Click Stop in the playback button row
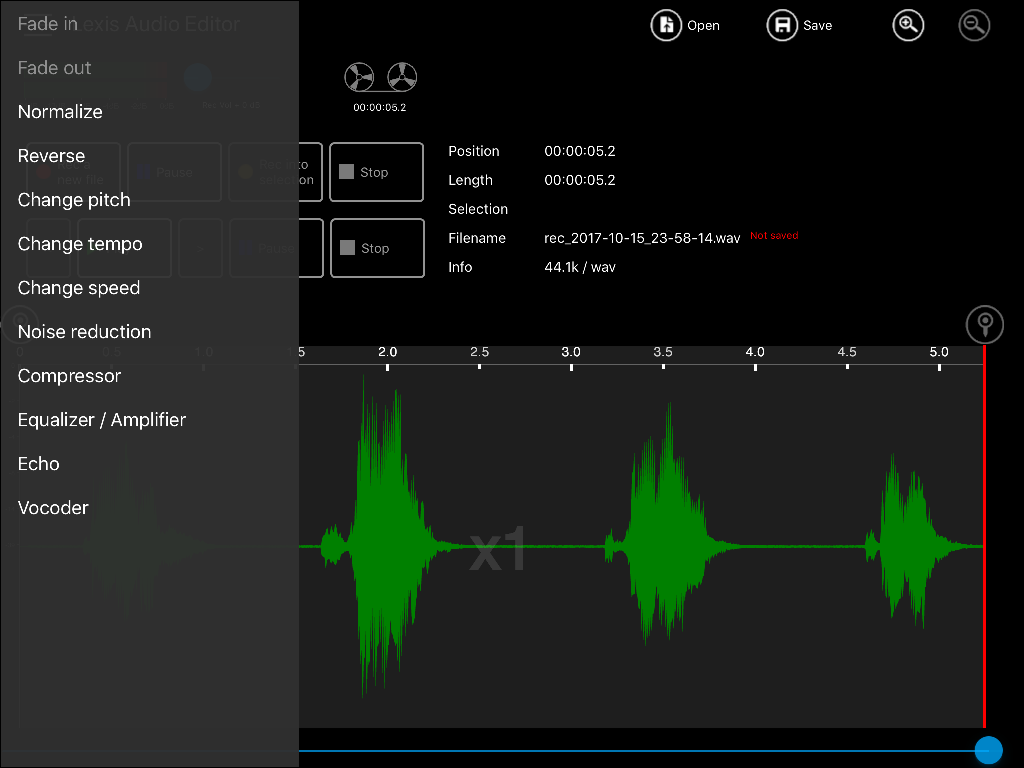The image size is (1024, 768). click(377, 248)
